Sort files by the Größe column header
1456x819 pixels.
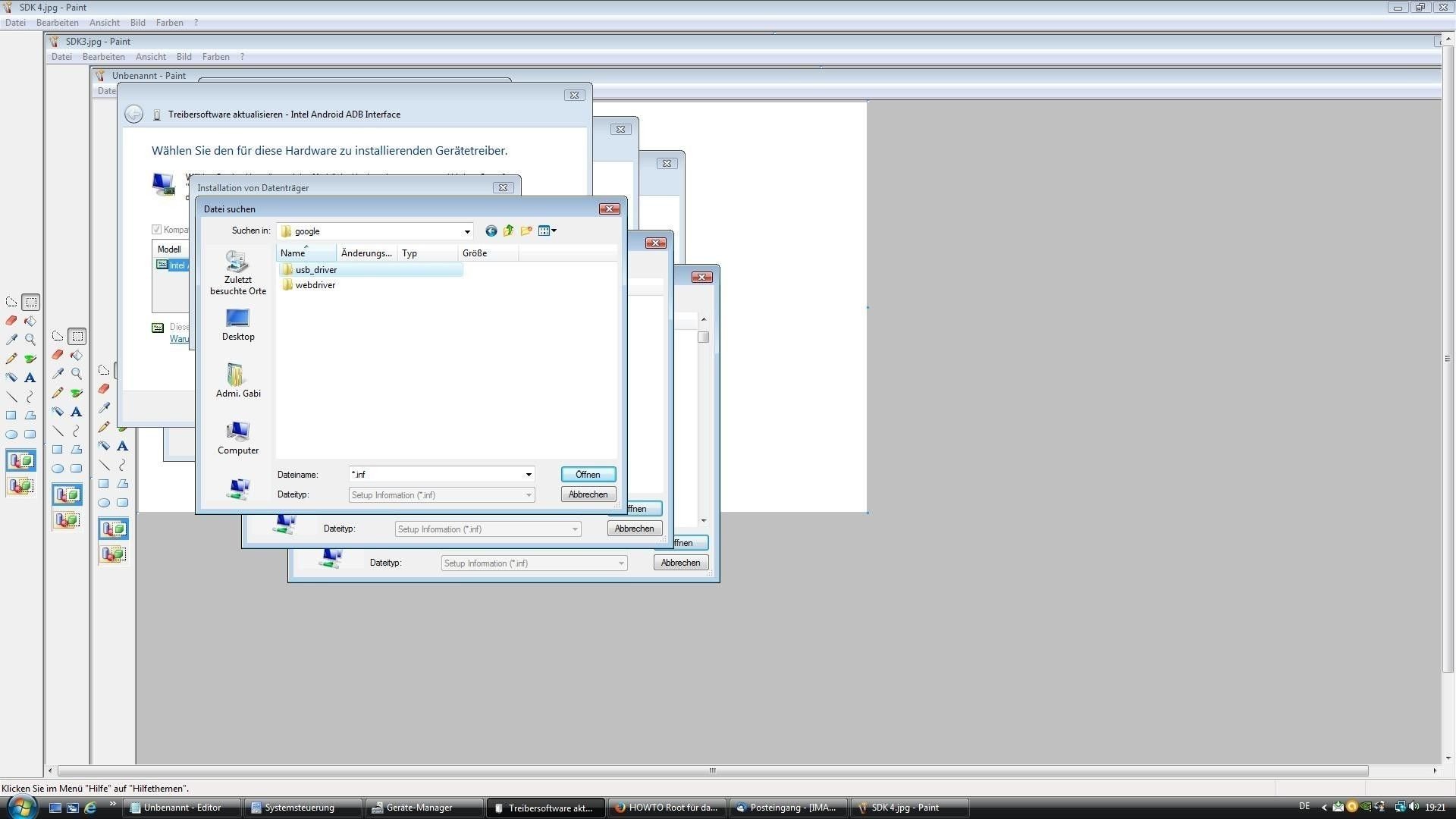coord(488,253)
